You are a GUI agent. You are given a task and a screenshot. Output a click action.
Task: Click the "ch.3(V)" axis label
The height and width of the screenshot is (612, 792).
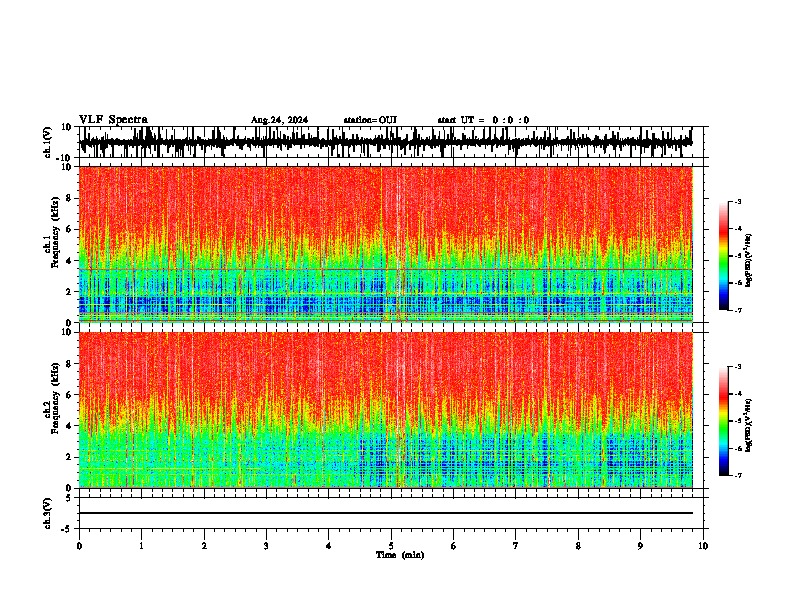point(48,513)
